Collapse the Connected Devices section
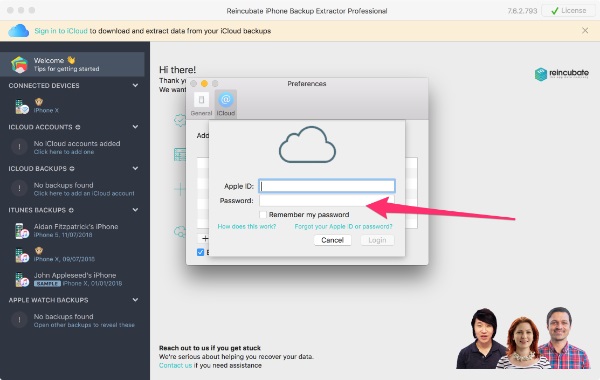The height and width of the screenshot is (380, 600). point(135,85)
